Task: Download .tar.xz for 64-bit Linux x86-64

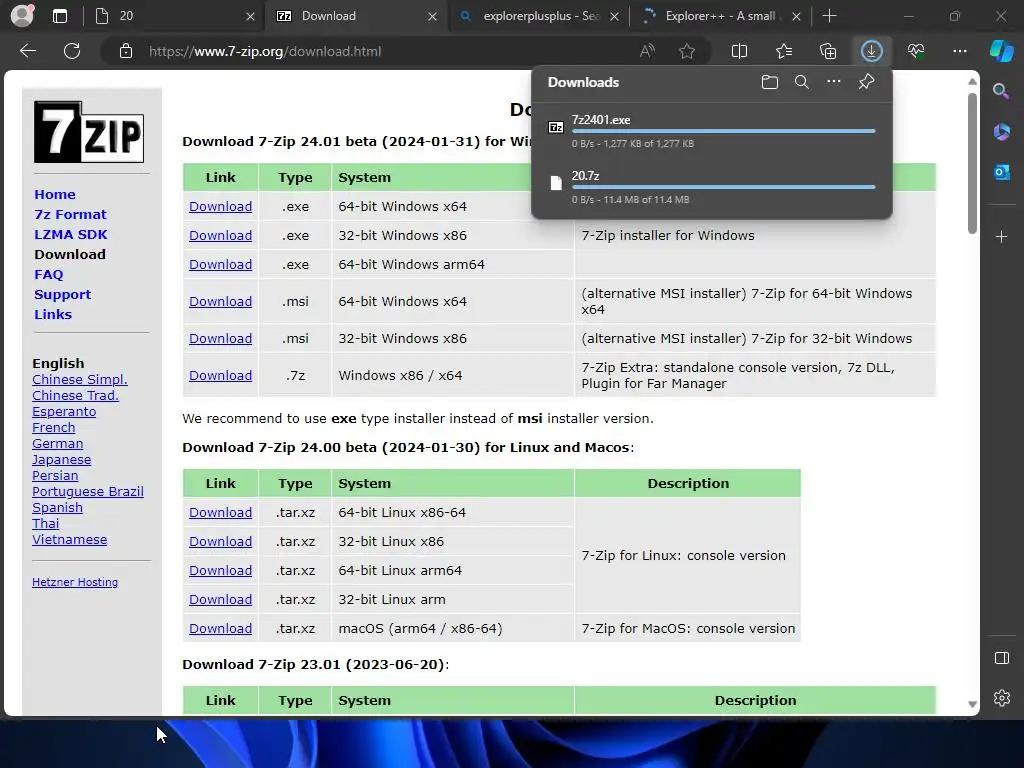Action: tap(220, 513)
